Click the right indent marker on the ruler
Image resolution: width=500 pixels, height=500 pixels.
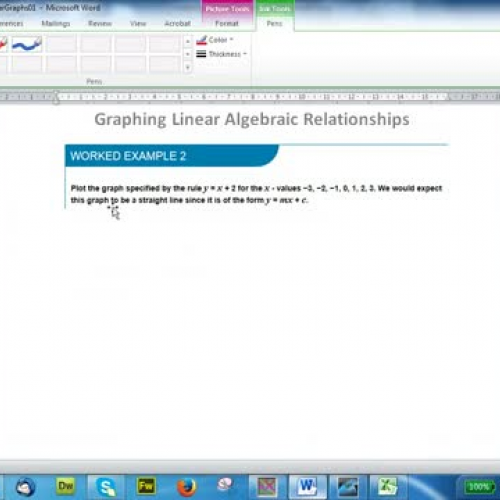449,98
